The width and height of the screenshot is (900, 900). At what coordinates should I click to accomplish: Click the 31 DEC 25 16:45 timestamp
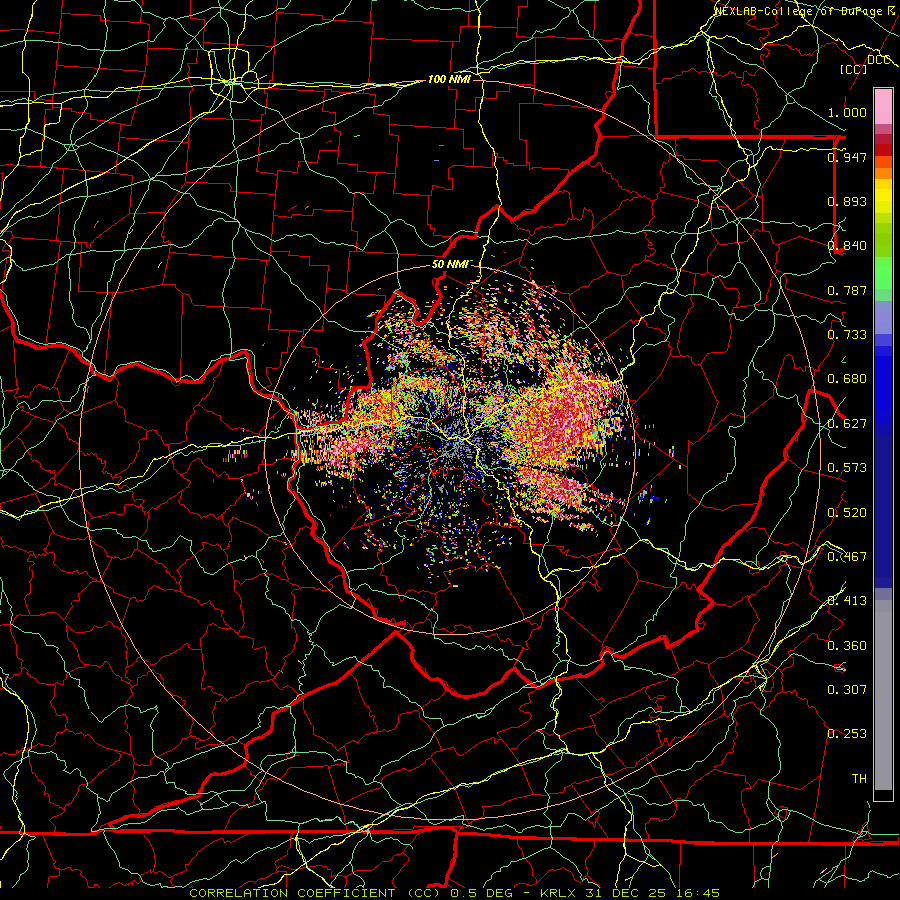pos(653,893)
